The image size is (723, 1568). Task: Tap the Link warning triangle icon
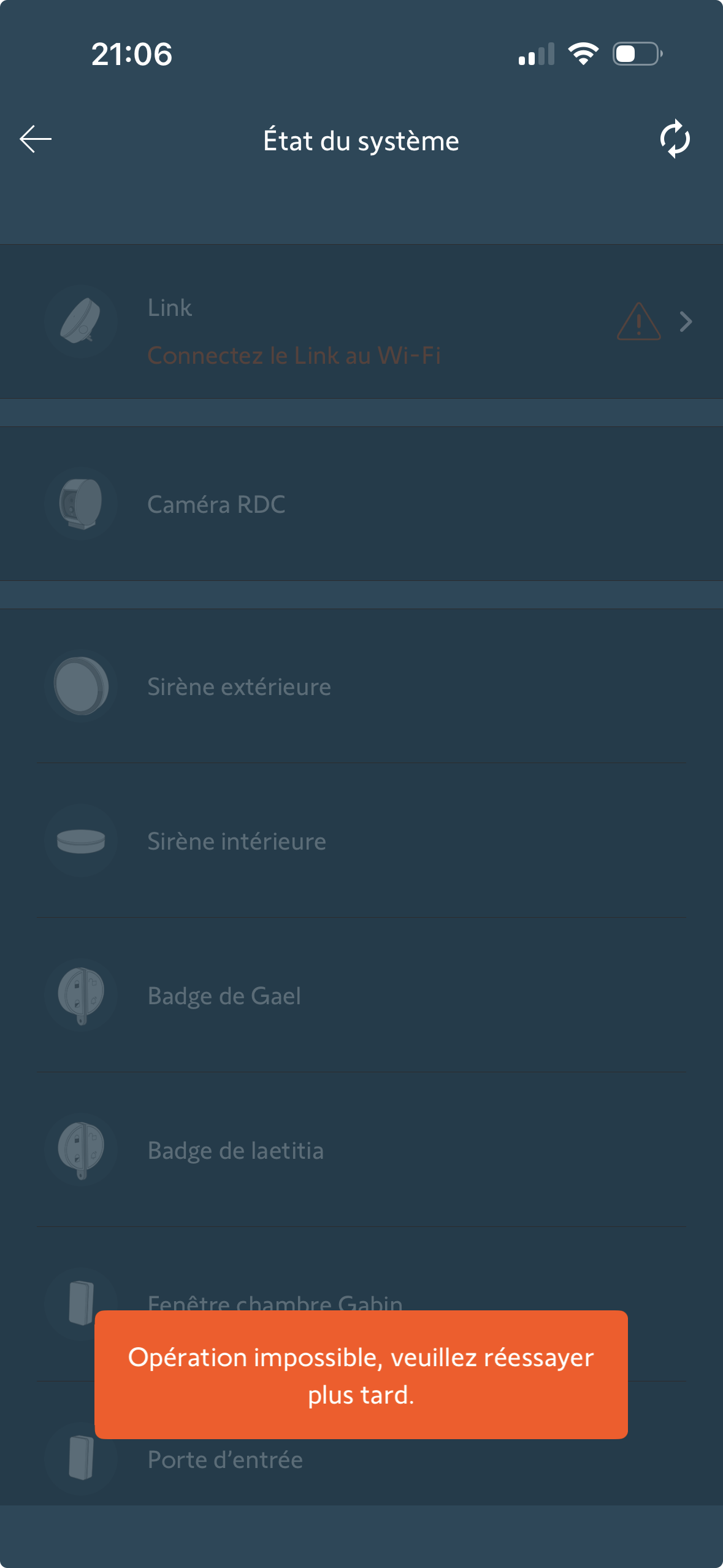pos(638,321)
